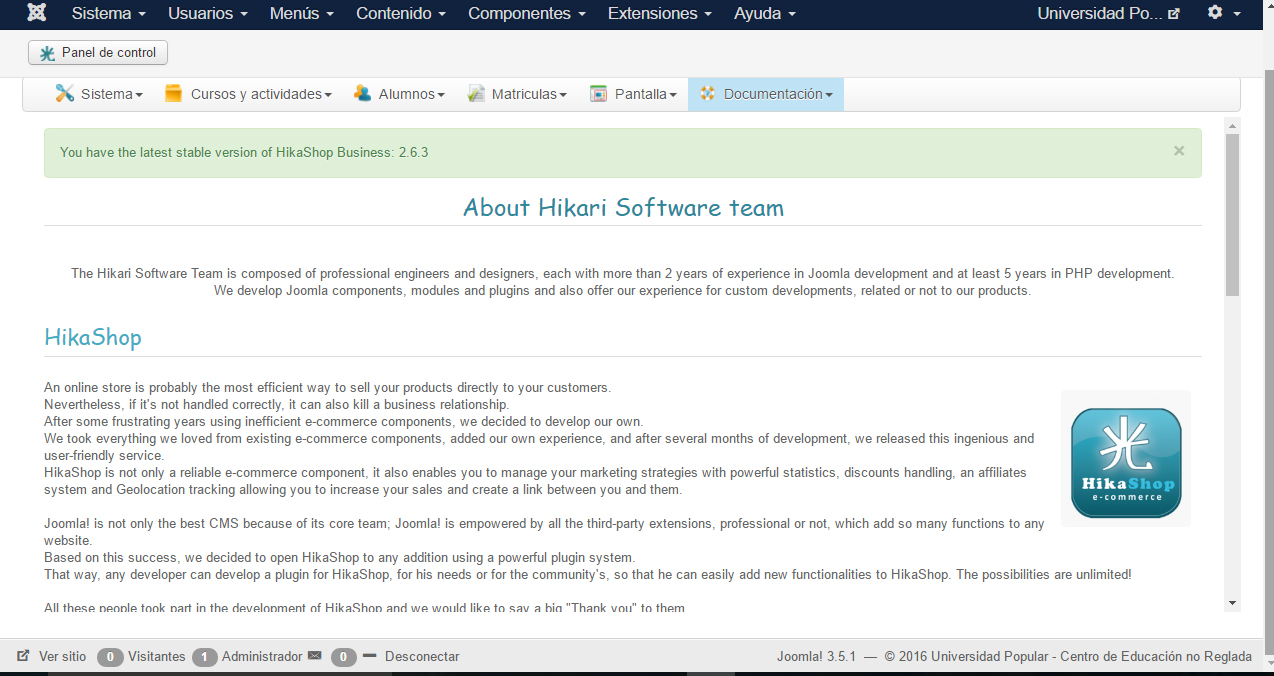Open the Contenido menu
This screenshot has width=1274, height=676.
point(401,14)
